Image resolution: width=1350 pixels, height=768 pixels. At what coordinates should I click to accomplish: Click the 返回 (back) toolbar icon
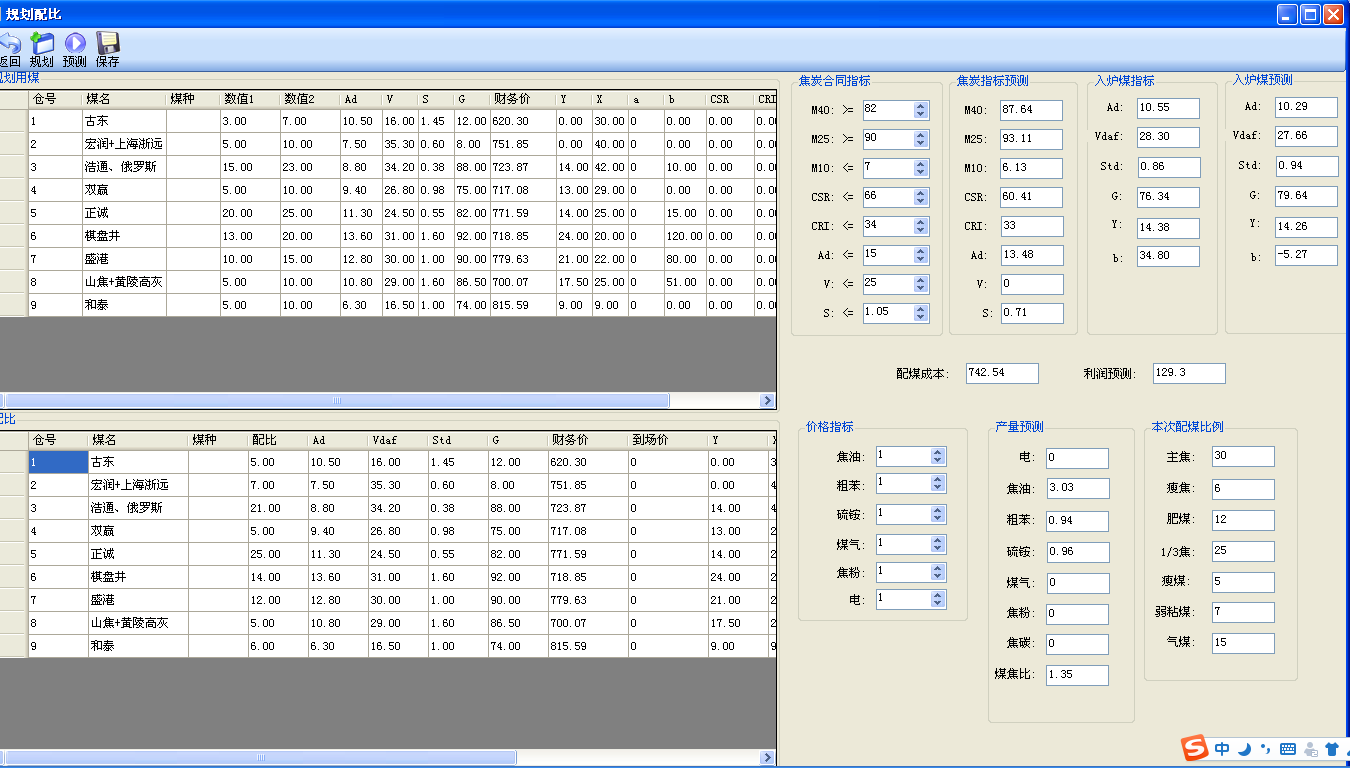pyautogui.click(x=9, y=49)
